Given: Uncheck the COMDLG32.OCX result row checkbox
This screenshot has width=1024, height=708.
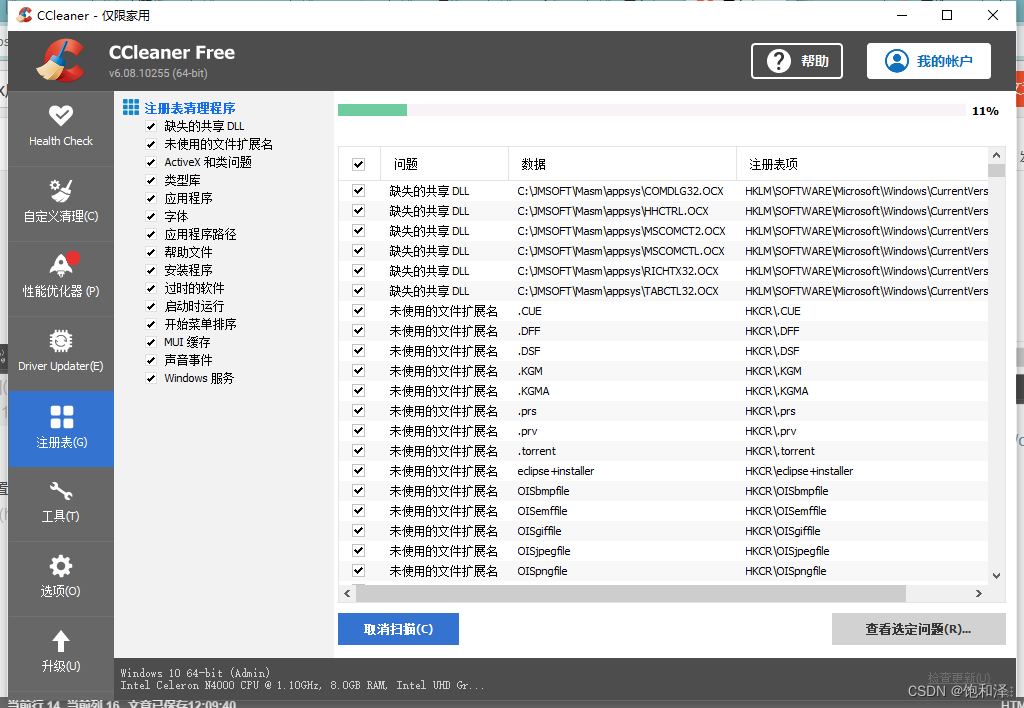Looking at the screenshot, I should pyautogui.click(x=359, y=191).
